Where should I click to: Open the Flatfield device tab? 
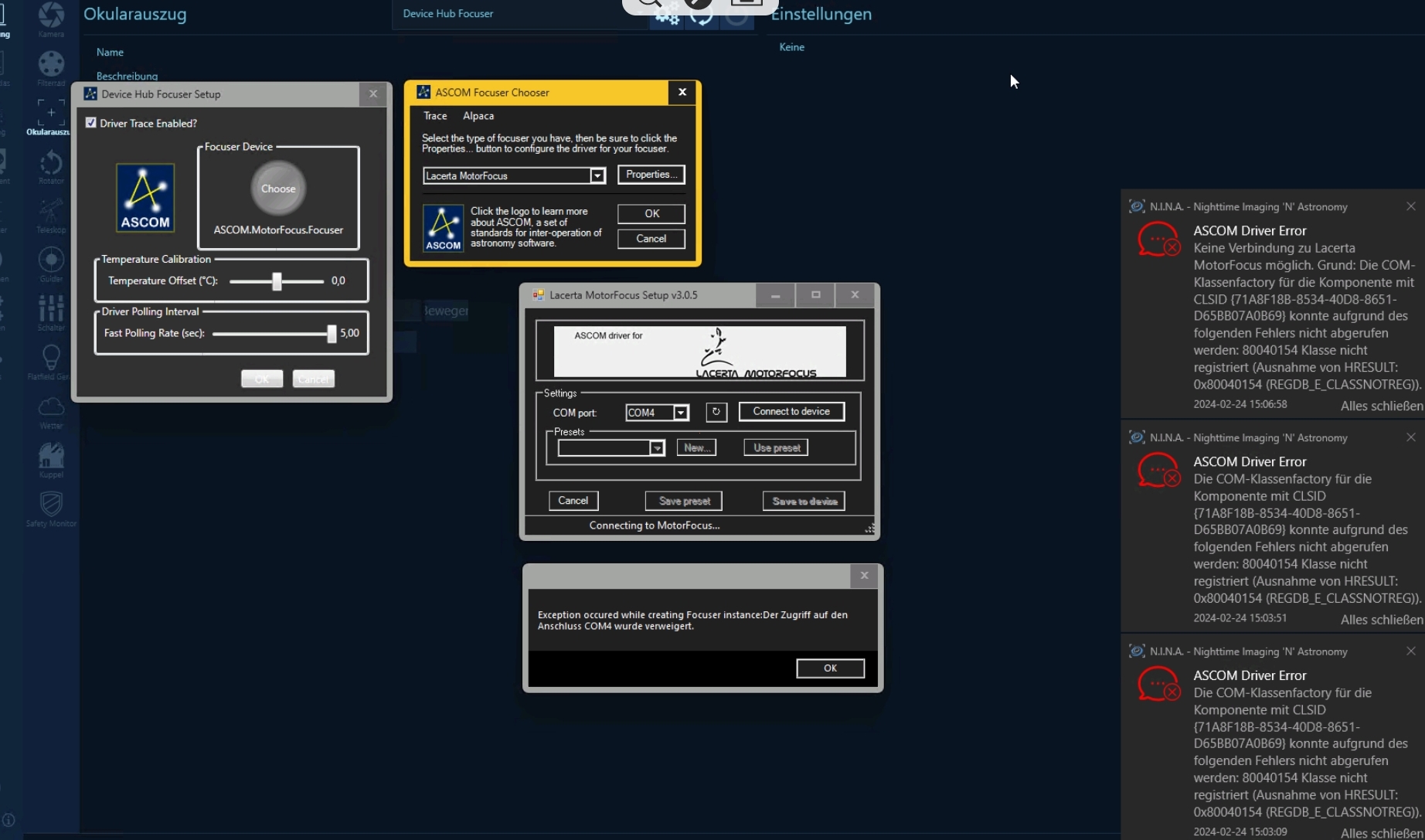[51, 362]
